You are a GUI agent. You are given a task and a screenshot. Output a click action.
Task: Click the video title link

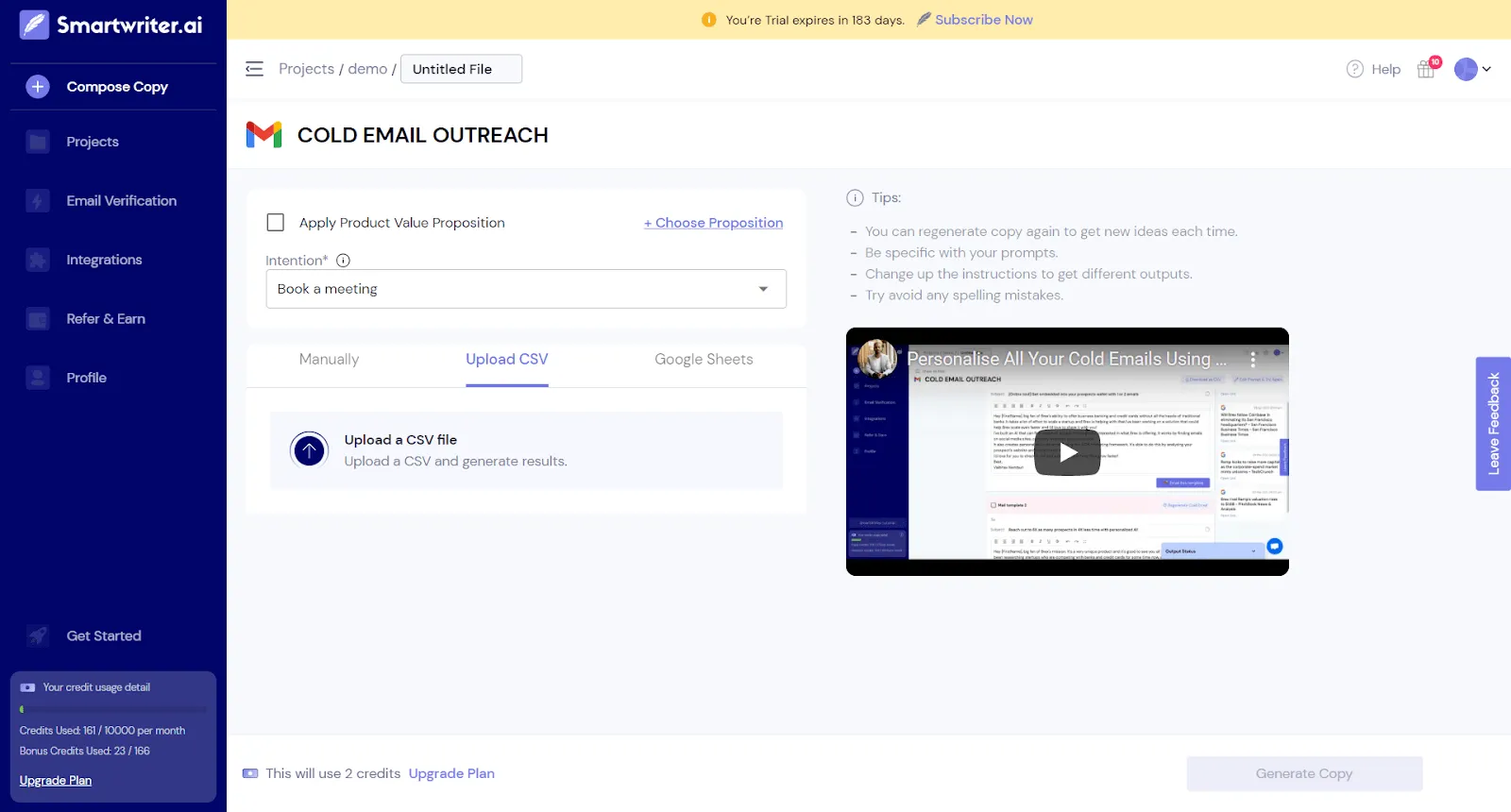coord(1067,359)
